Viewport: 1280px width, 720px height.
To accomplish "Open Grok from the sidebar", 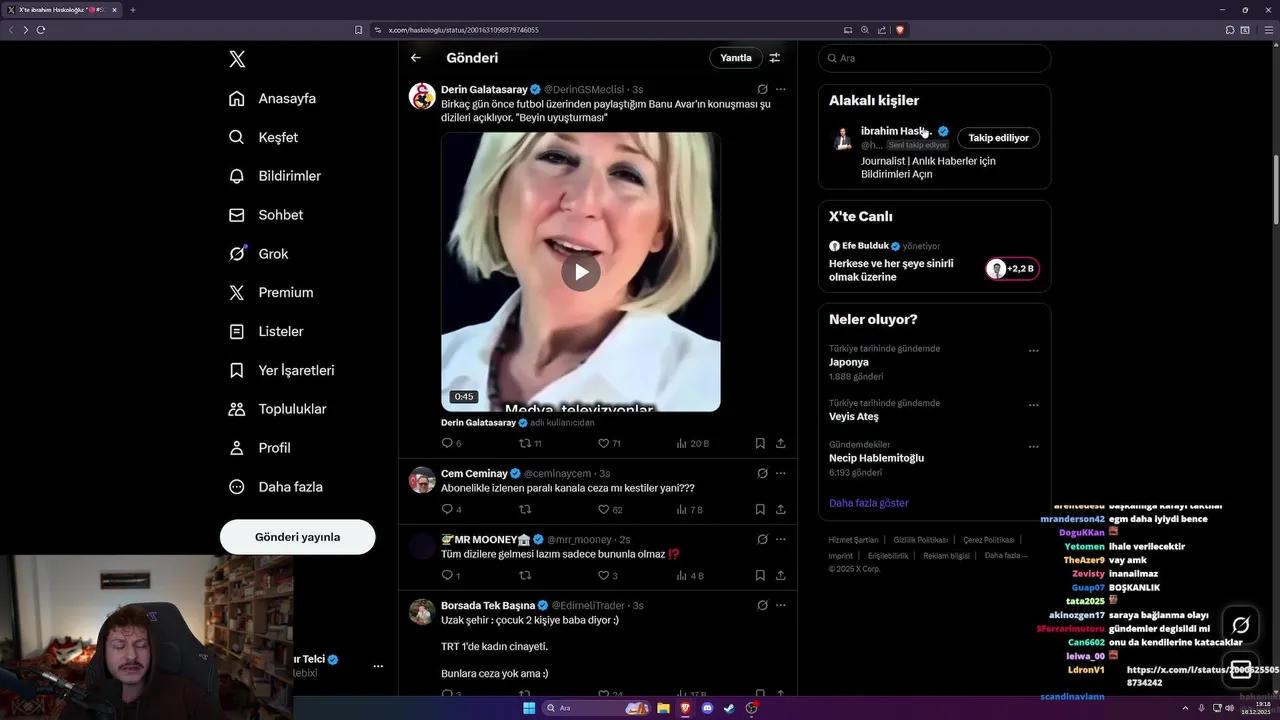I will pyautogui.click(x=259, y=254).
